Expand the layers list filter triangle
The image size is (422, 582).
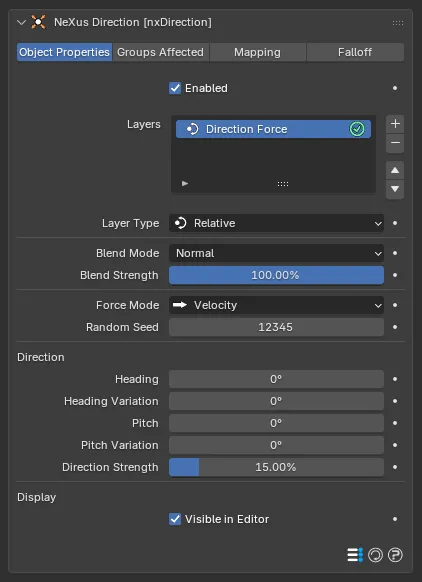click(185, 183)
